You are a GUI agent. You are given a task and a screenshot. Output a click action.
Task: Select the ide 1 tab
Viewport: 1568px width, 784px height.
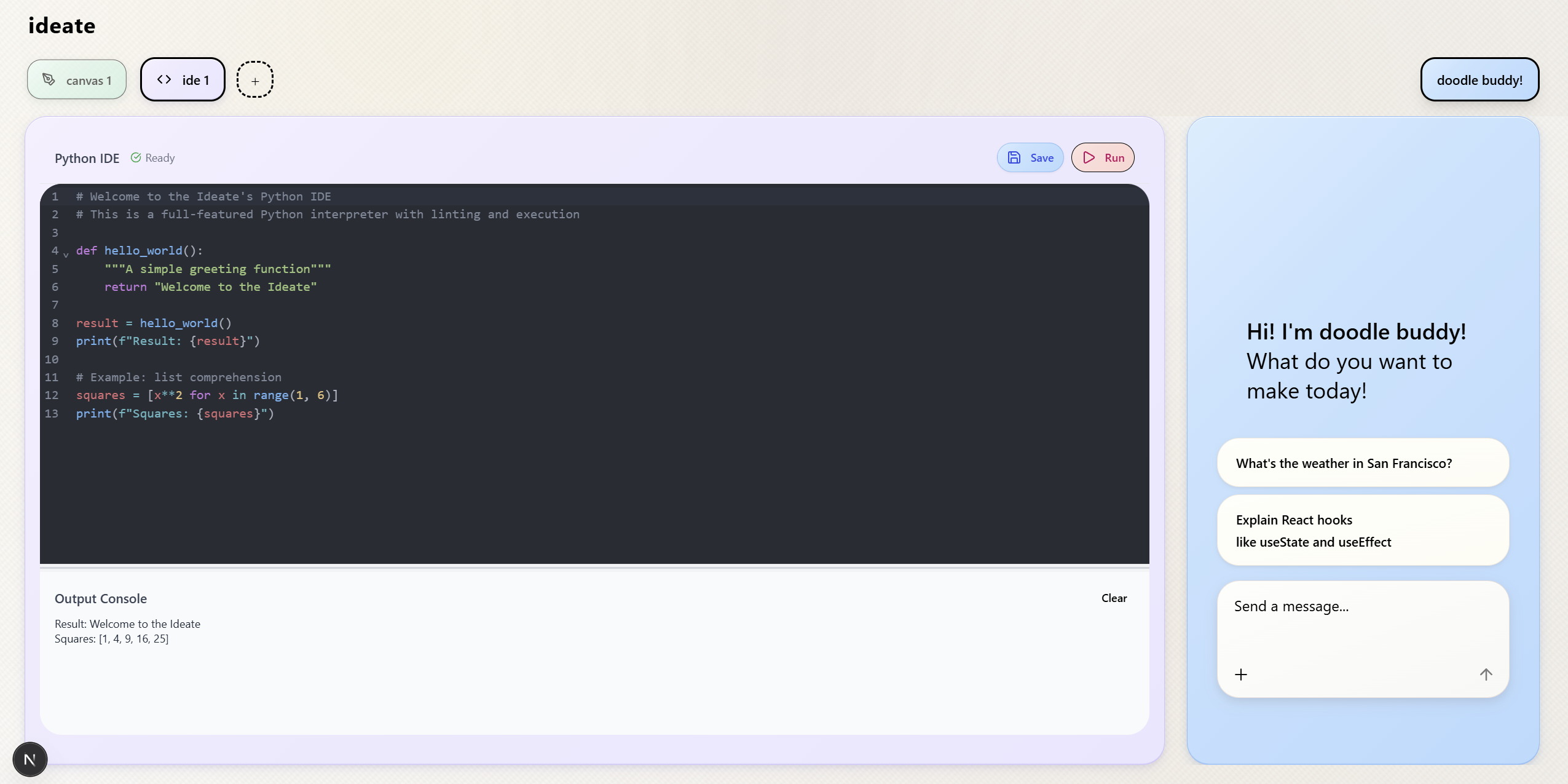(x=183, y=80)
